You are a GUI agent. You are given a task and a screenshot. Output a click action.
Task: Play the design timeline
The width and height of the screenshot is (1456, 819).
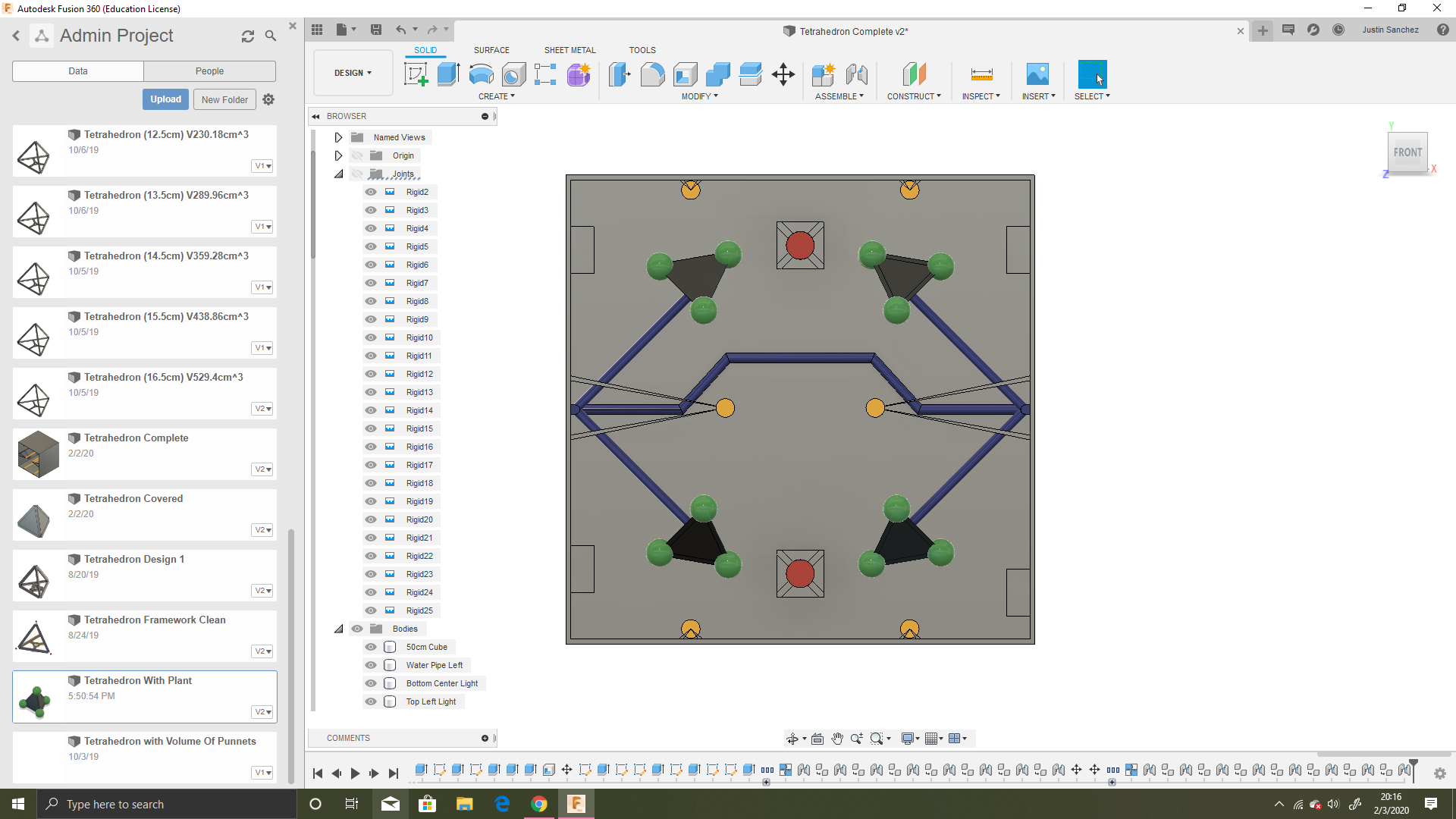pos(355,773)
